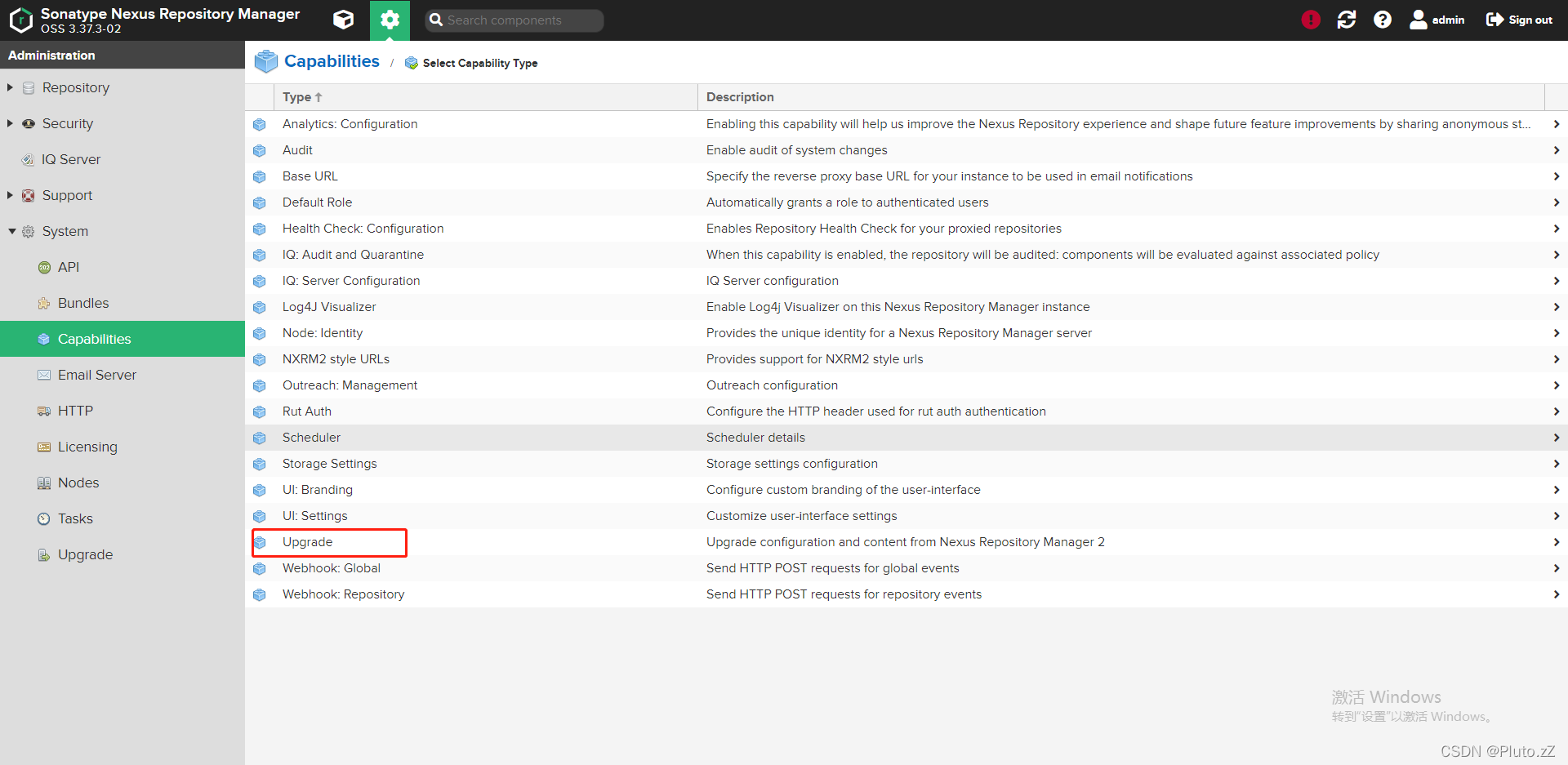Open Tasks in sidebar
The image size is (1568, 765).
(x=75, y=518)
